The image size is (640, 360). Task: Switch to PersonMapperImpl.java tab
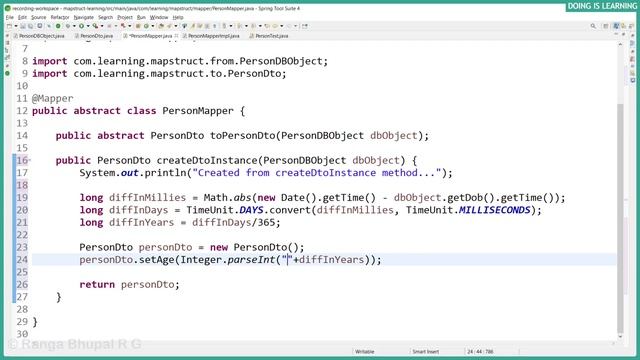[x=211, y=36]
